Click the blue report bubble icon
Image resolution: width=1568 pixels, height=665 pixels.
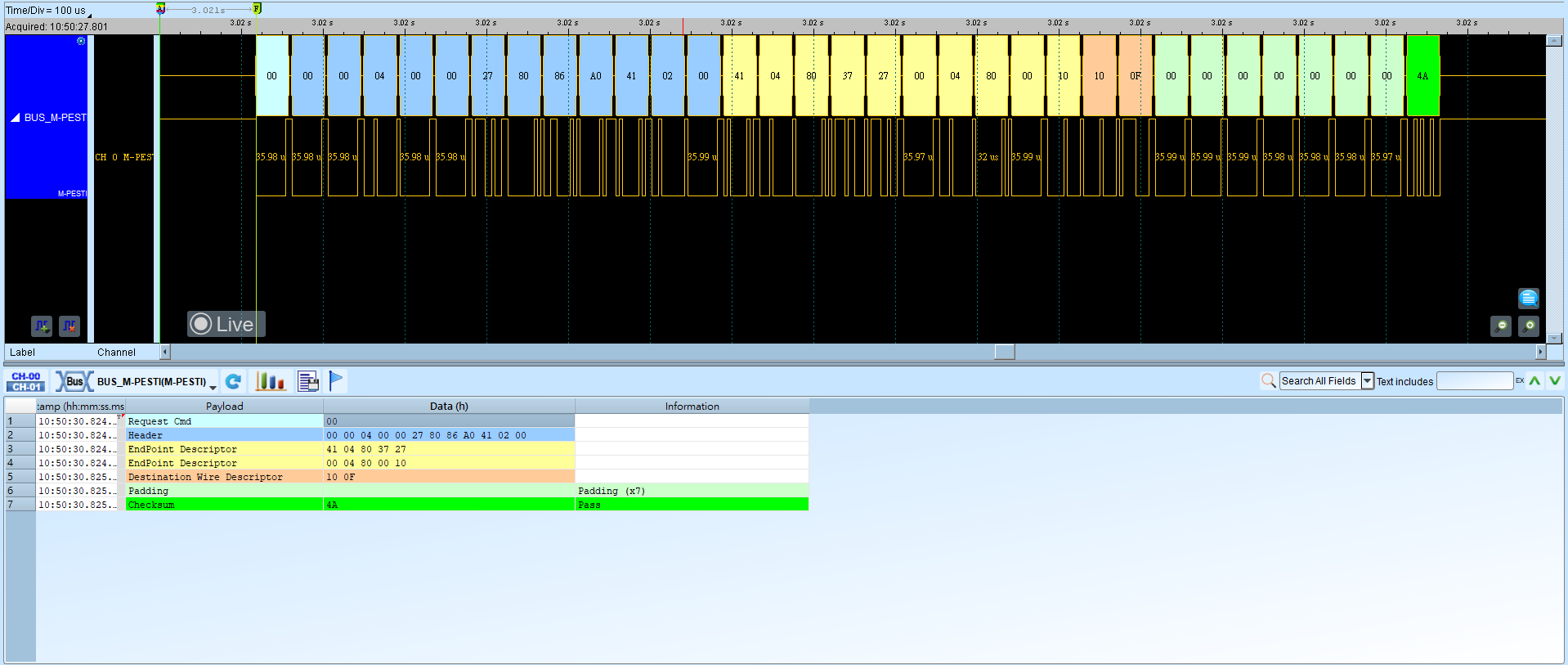(x=1529, y=298)
